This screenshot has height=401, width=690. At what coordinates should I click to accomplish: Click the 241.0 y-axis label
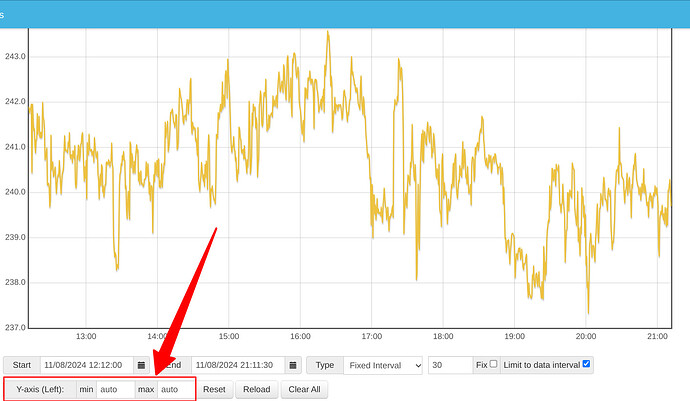pyautogui.click(x=15, y=147)
